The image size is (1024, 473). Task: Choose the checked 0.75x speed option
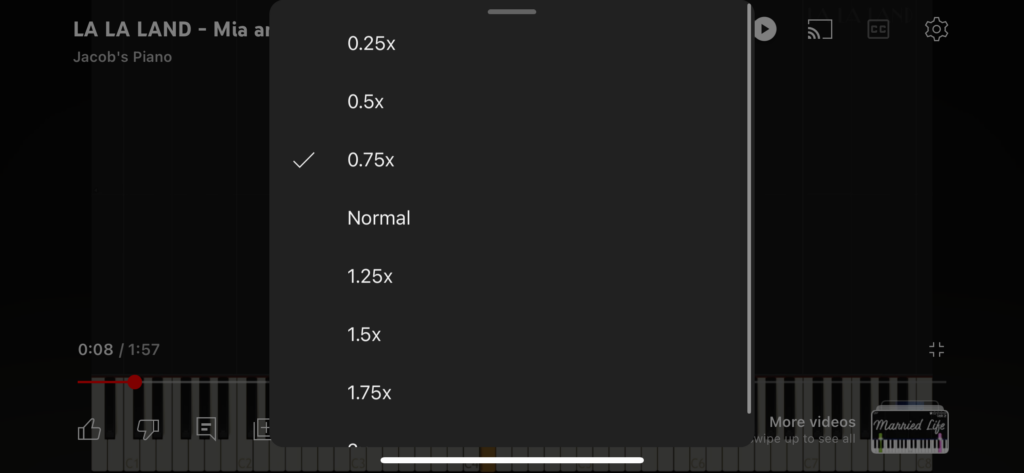pyautogui.click(x=511, y=160)
